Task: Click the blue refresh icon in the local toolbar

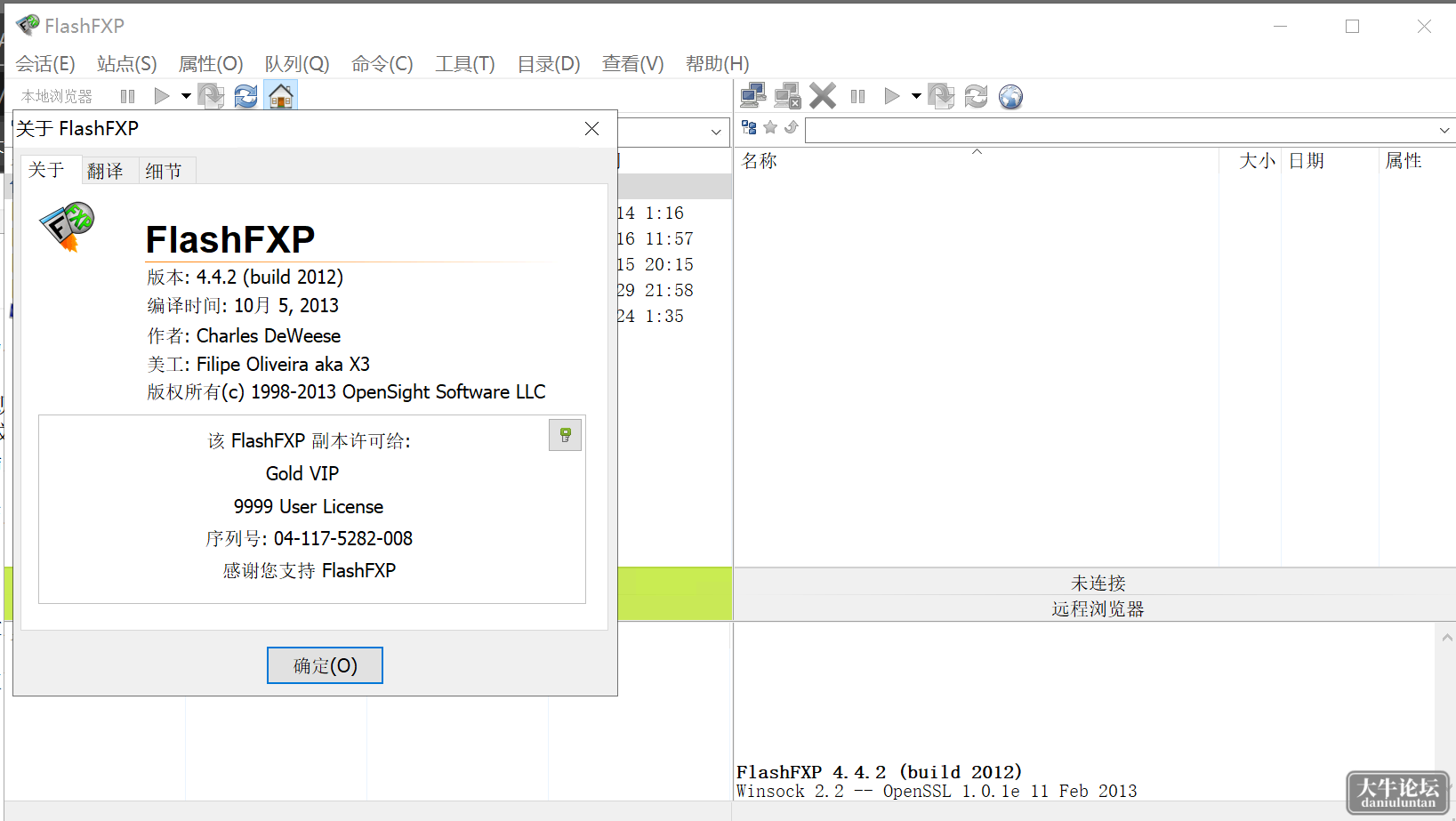Action: [x=245, y=96]
